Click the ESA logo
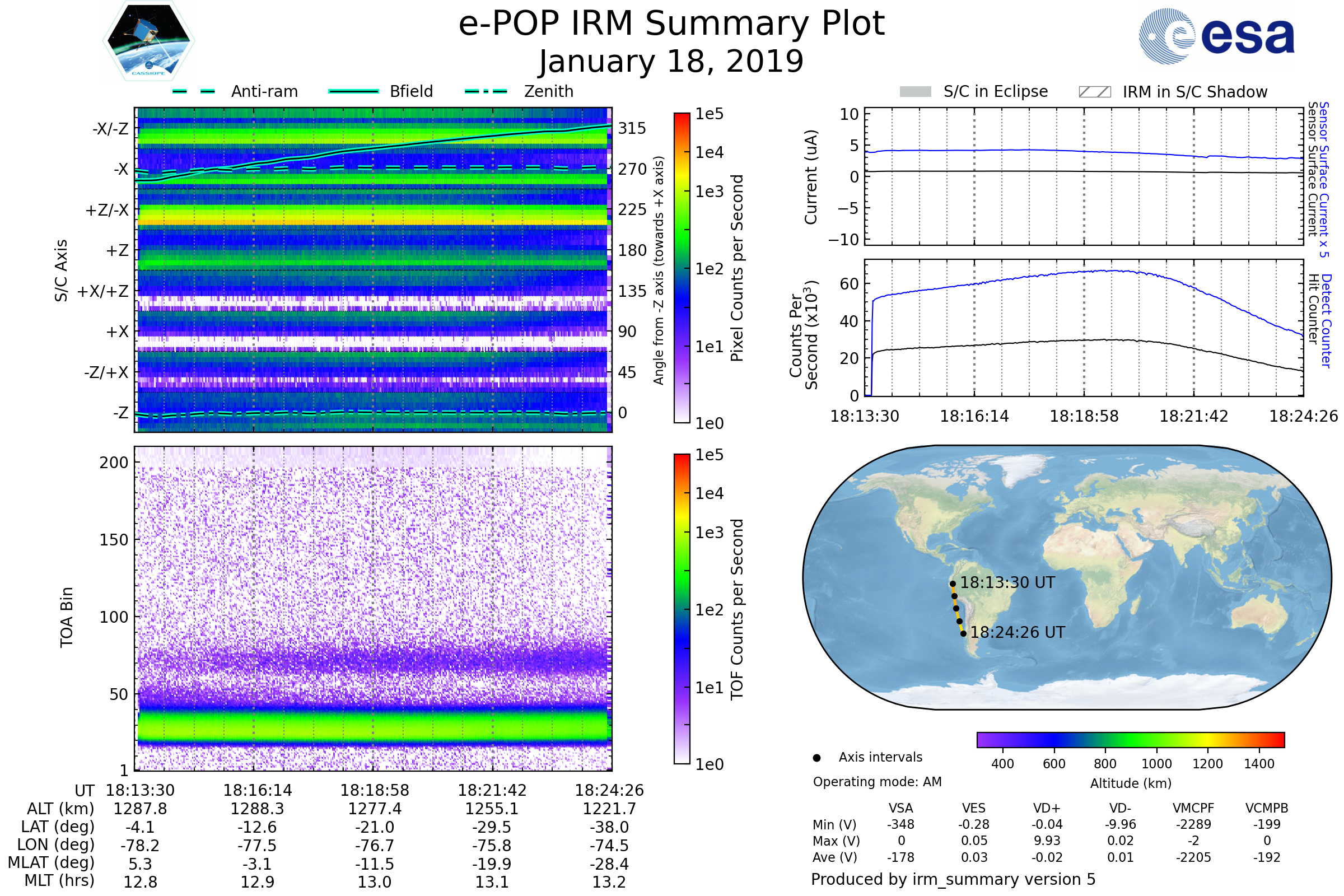 pos(1216,36)
